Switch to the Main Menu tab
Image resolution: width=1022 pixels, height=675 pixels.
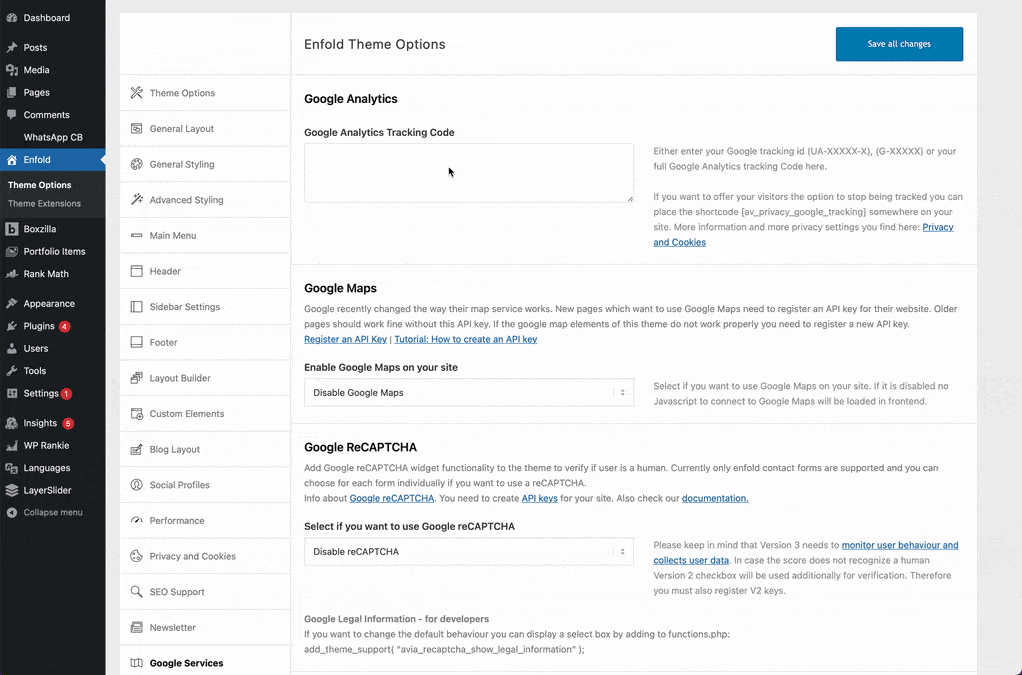173,236
